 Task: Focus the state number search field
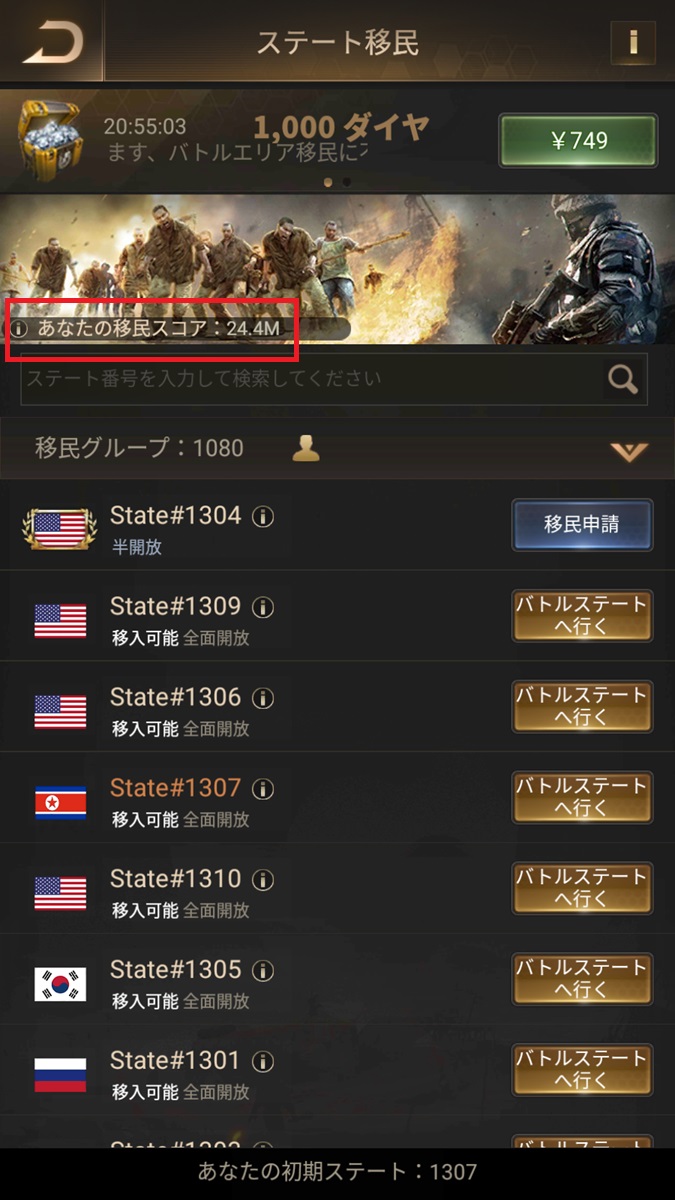click(313, 379)
